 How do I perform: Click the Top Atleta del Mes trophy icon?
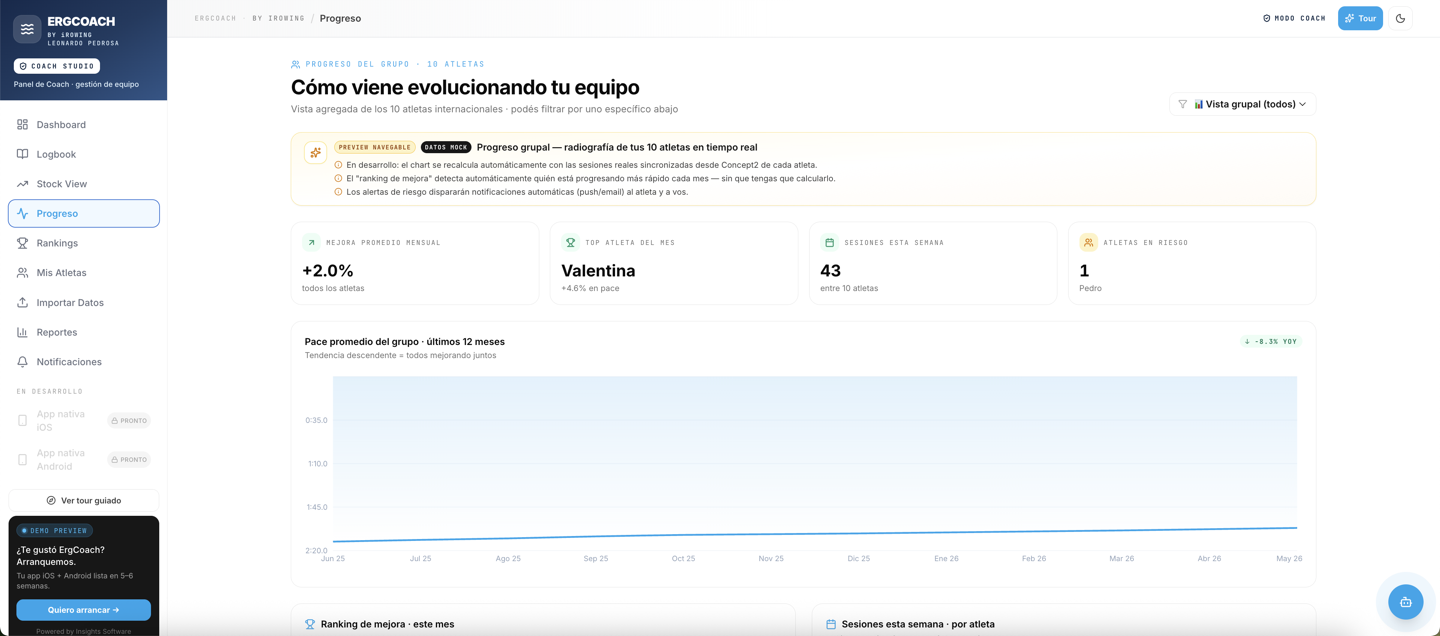[570, 242]
